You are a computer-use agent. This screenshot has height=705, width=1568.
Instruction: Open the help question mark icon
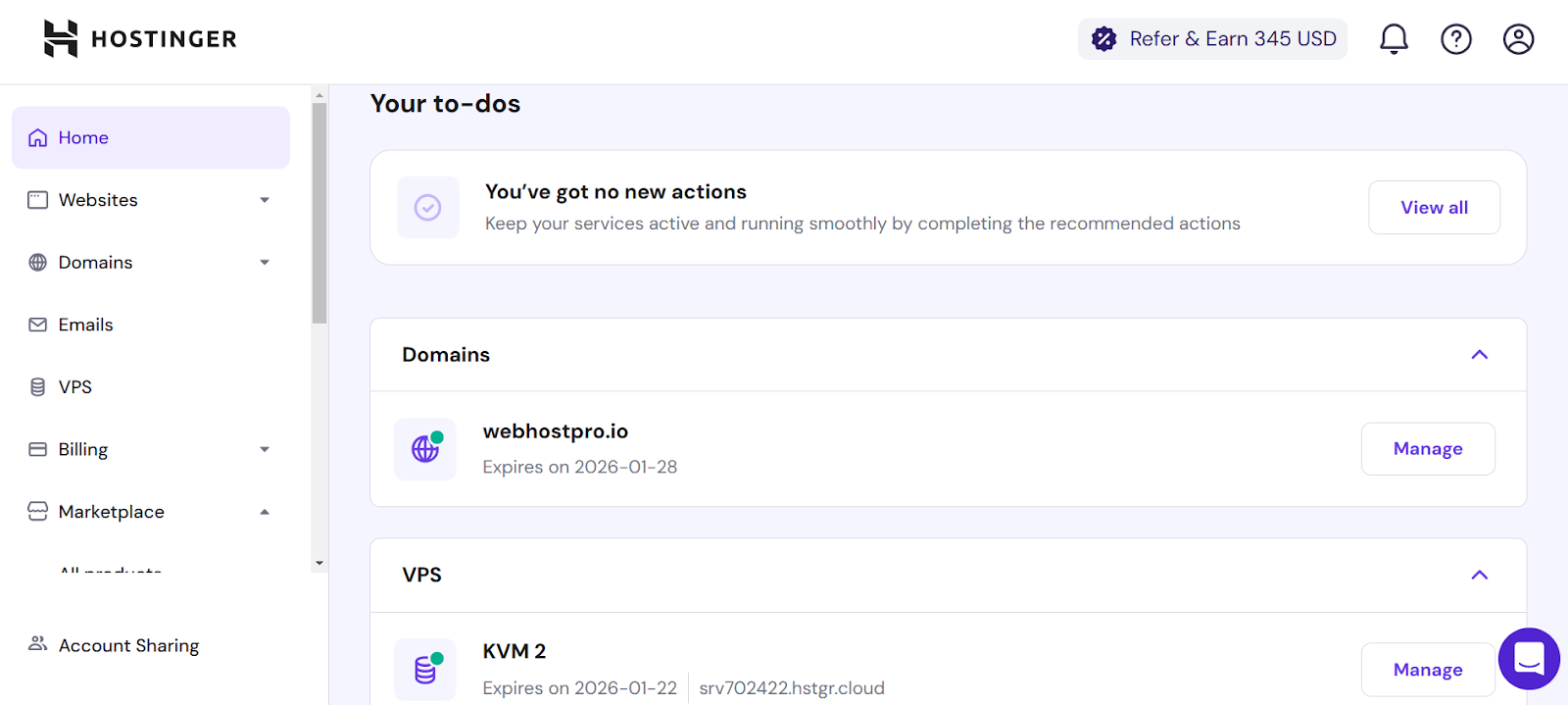tap(1456, 39)
